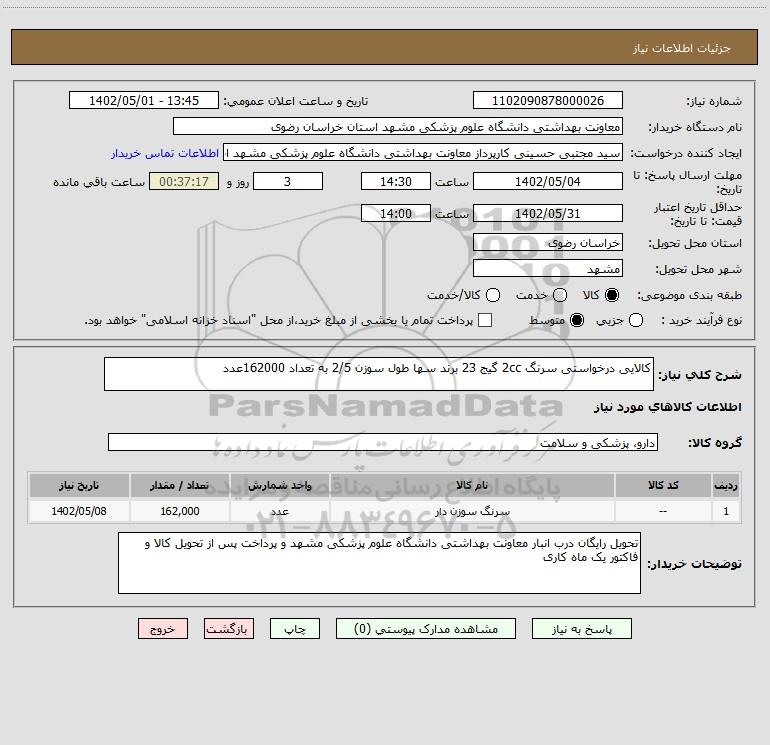Screen dimensions: 770x745
Task: Select the کالا/خدمت radio button
Action: pos(493,295)
